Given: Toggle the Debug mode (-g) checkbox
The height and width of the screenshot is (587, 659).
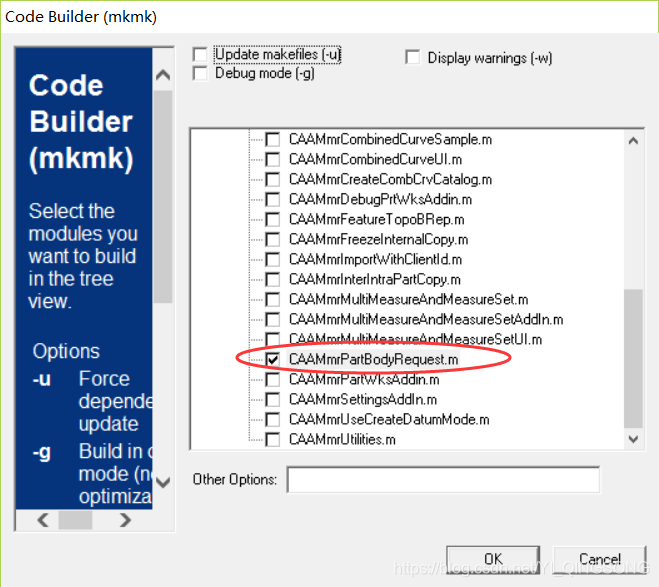Looking at the screenshot, I should [x=200, y=73].
